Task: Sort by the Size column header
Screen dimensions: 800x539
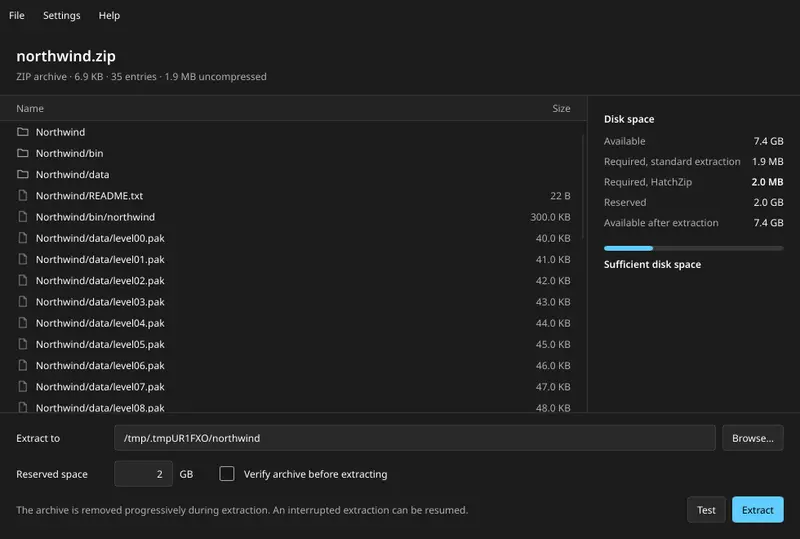Action: point(561,108)
